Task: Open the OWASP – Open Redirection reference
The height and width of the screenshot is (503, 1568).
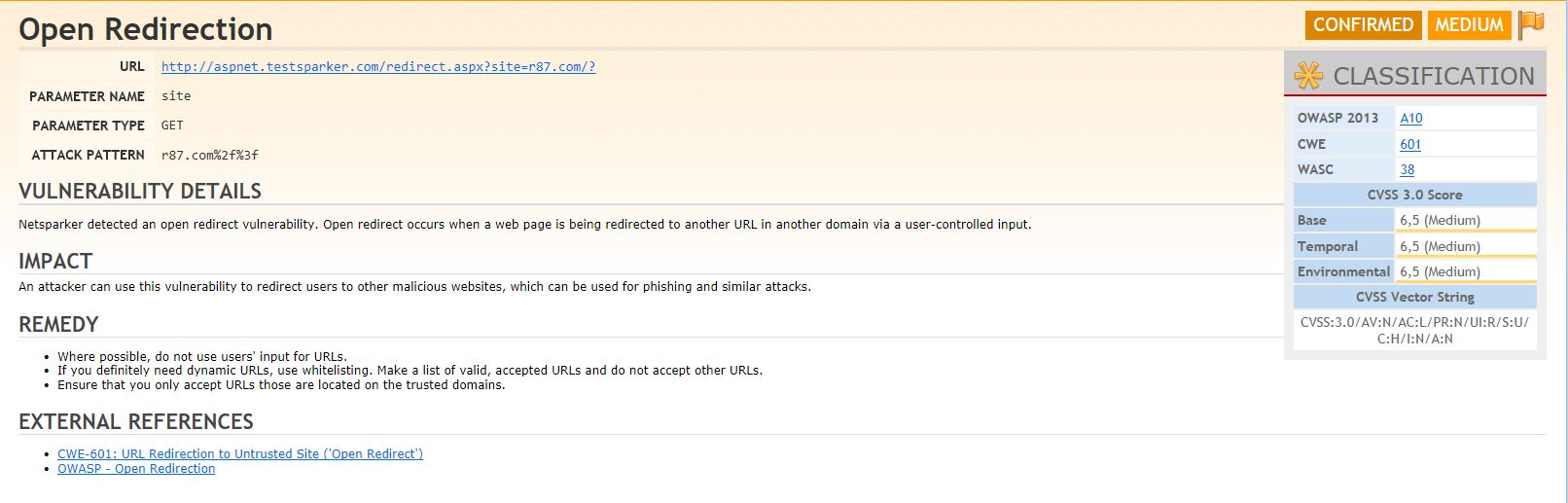Action: [x=136, y=469]
